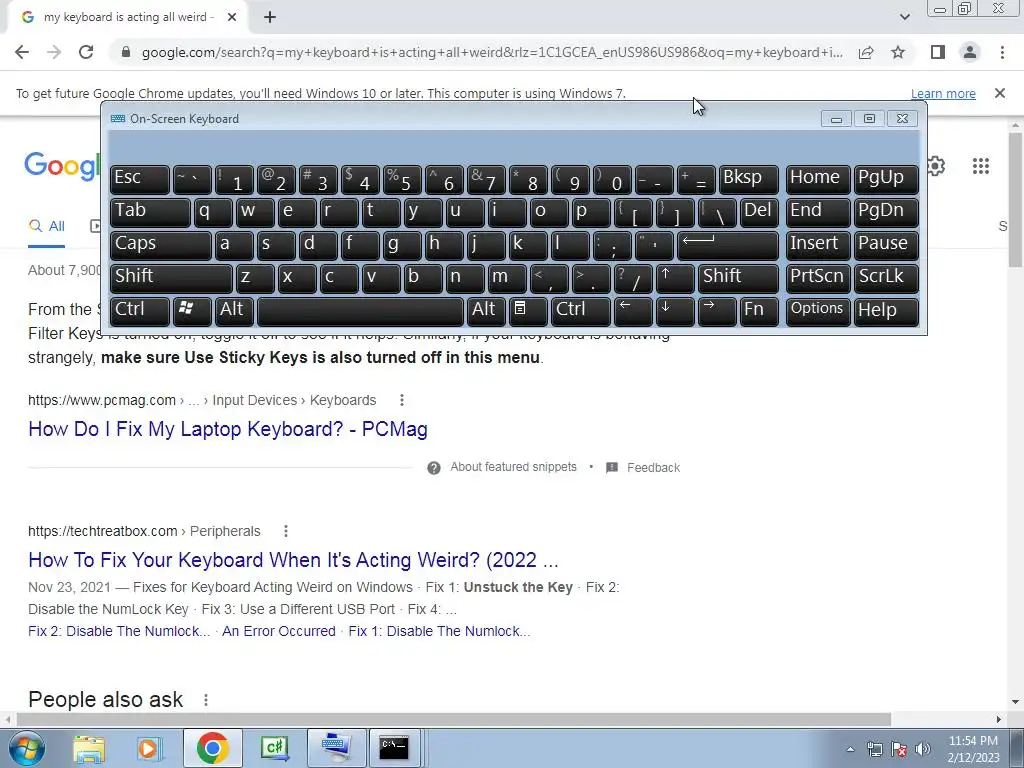Image resolution: width=1024 pixels, height=768 pixels.
Task: Open Windows Explorer from taskbar
Action: point(89,748)
